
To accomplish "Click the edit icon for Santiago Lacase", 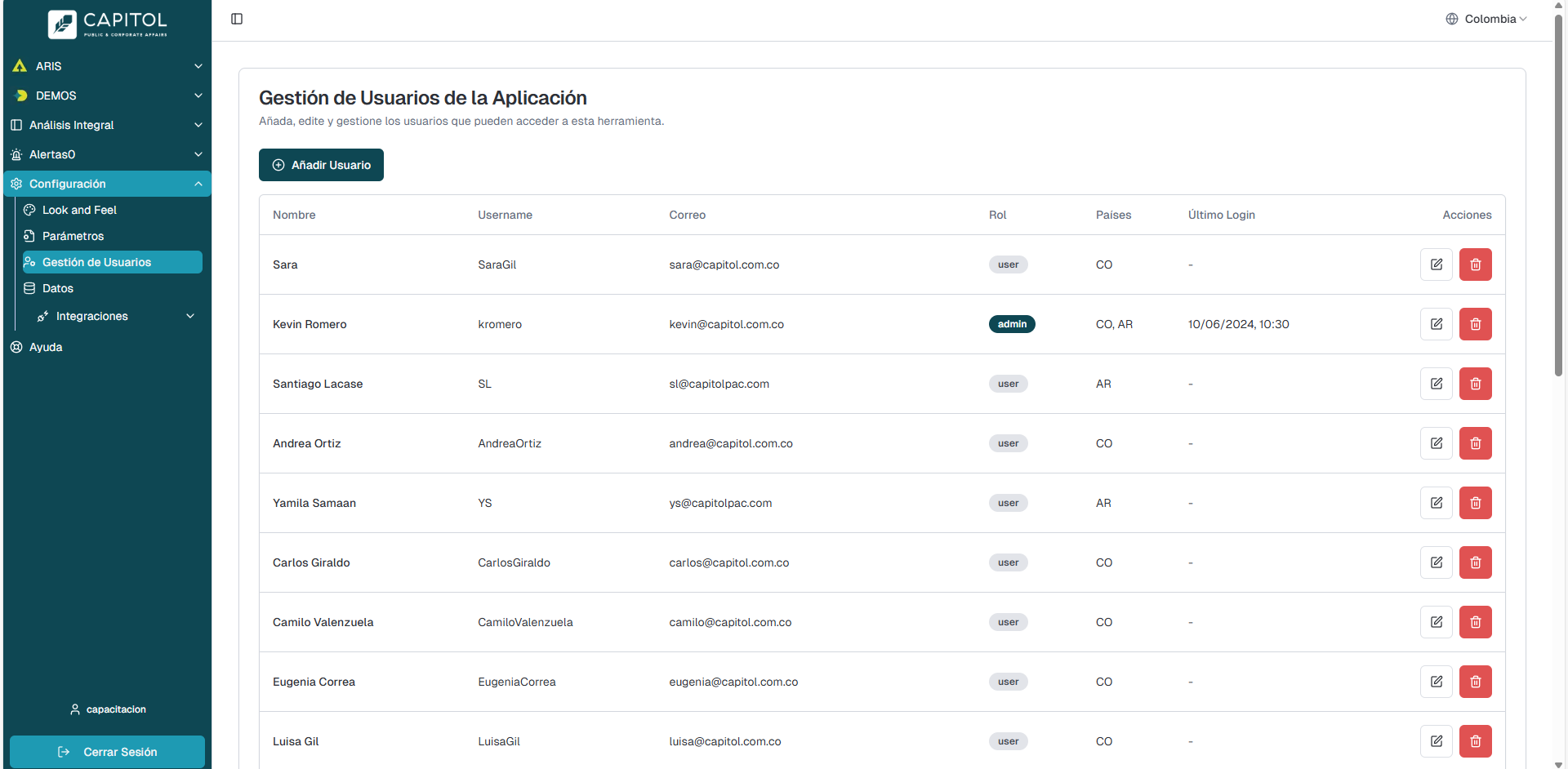I will [x=1436, y=384].
